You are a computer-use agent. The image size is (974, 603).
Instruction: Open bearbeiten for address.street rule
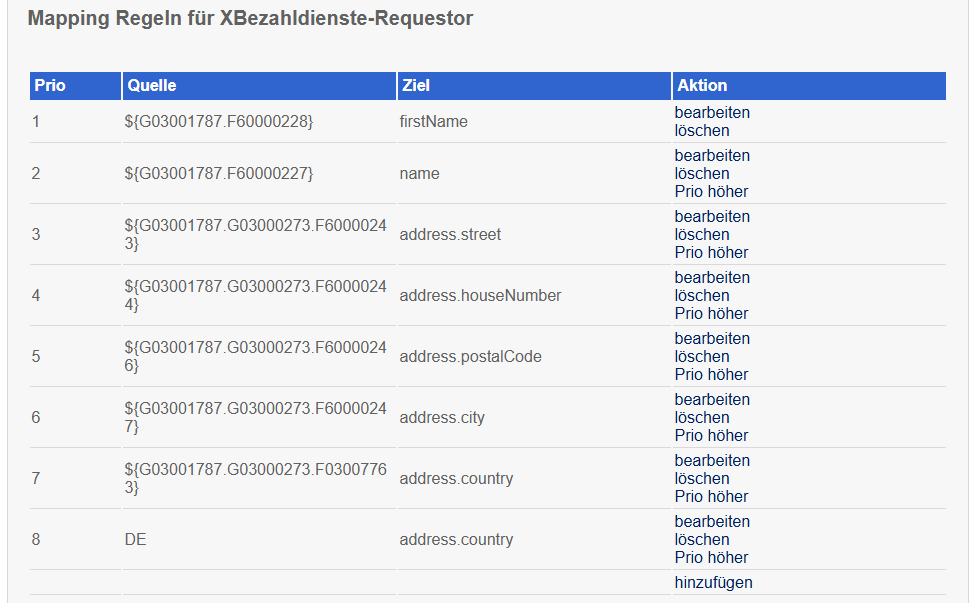click(x=712, y=216)
